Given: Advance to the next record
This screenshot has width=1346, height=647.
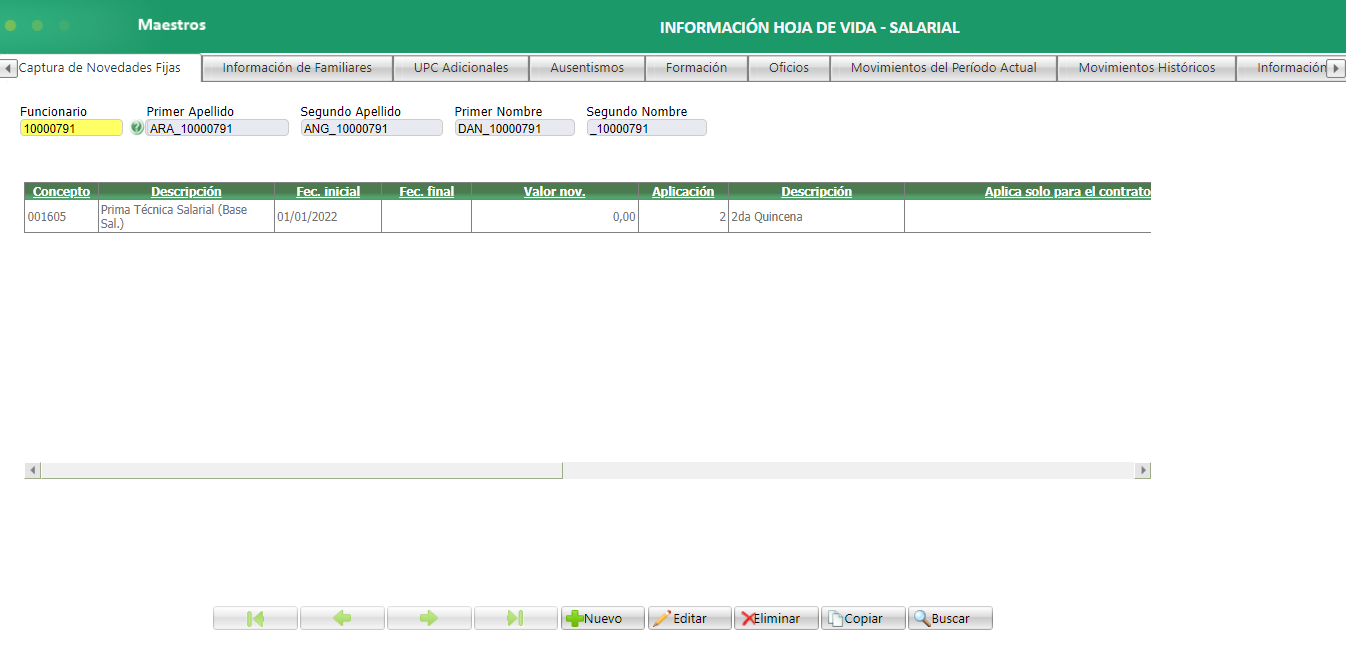Looking at the screenshot, I should [x=428, y=617].
